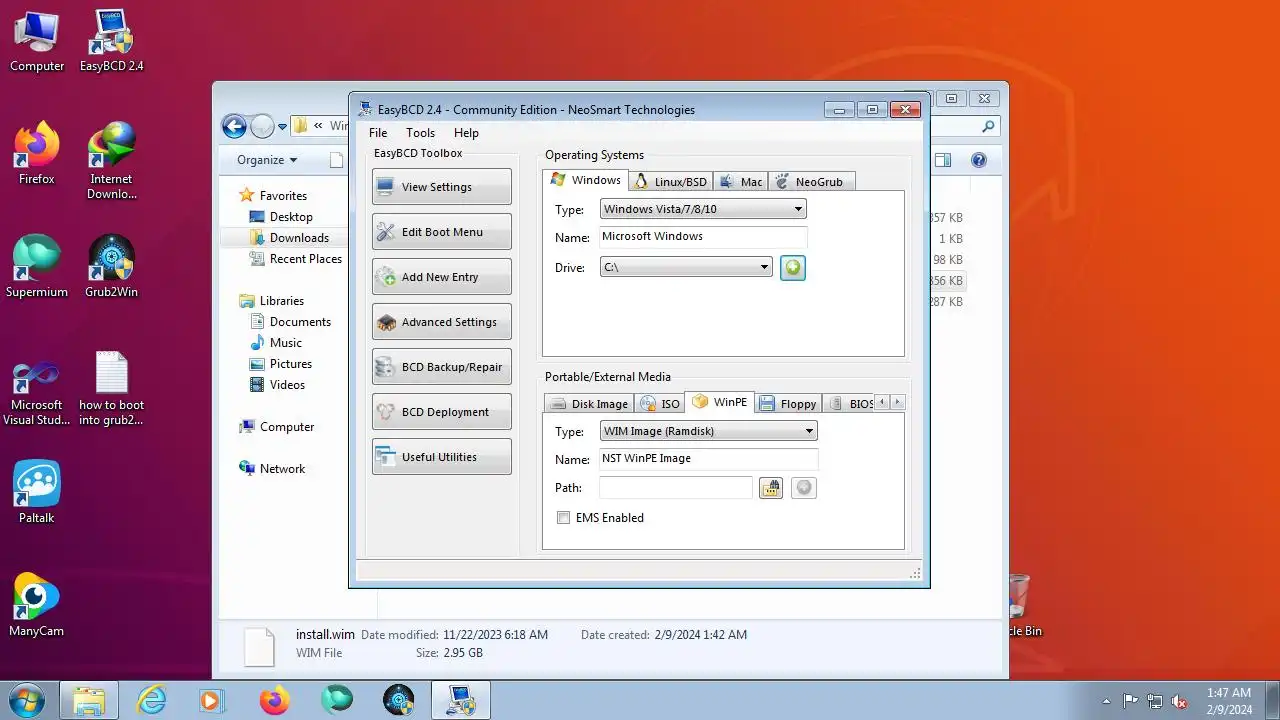Open Music library in Explorer
The height and width of the screenshot is (720, 1280).
[285, 343]
